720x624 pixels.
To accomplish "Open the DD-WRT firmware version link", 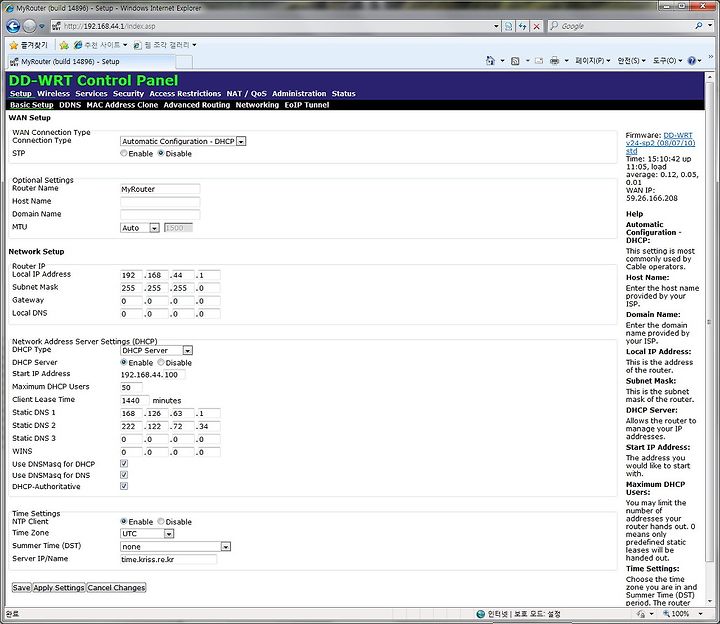I will coord(660,143).
